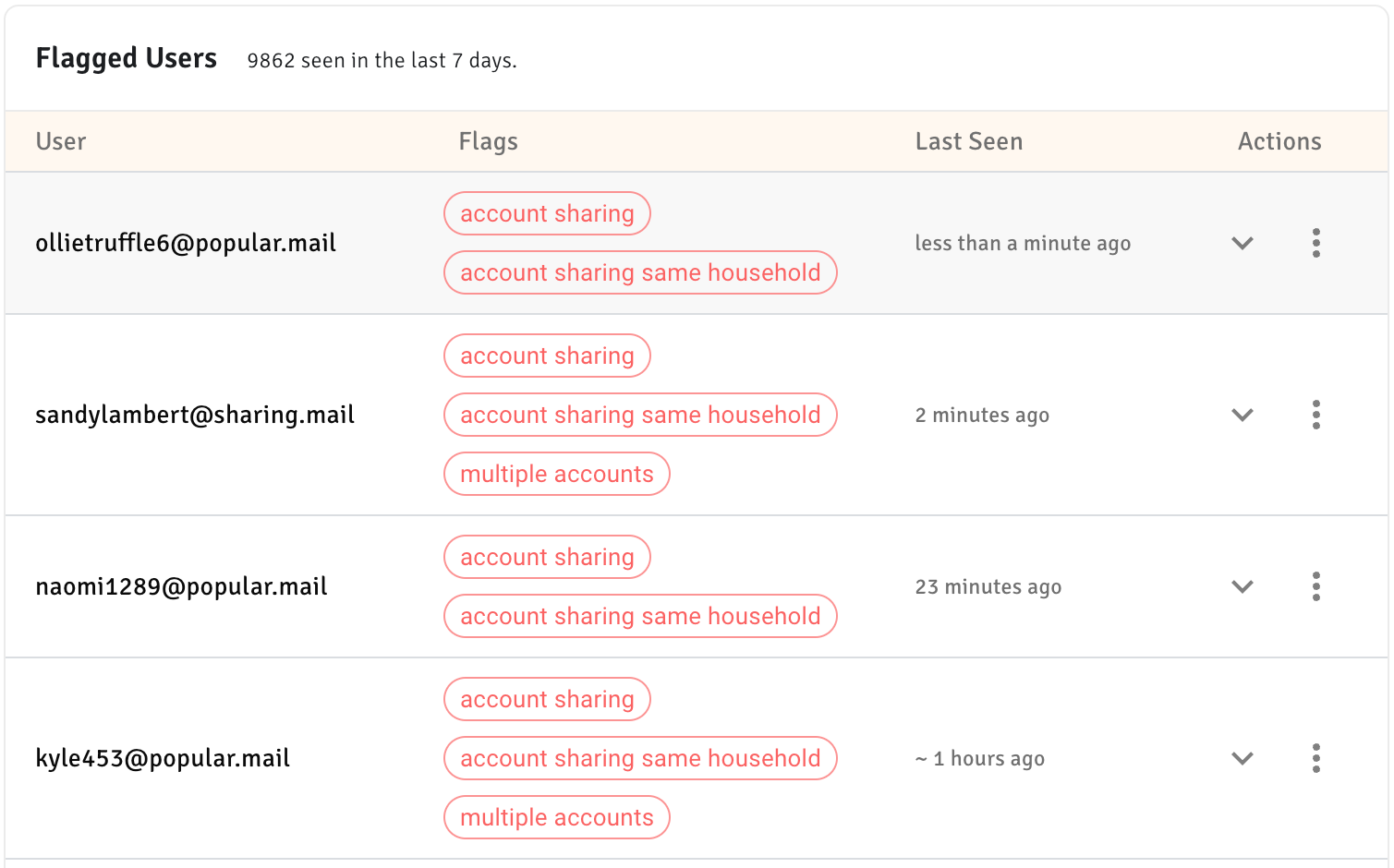Screen dimensions: 1394x868
Task: Open the kebab menu for ollietruffle6@popular.mail
Action: pos(1315,243)
